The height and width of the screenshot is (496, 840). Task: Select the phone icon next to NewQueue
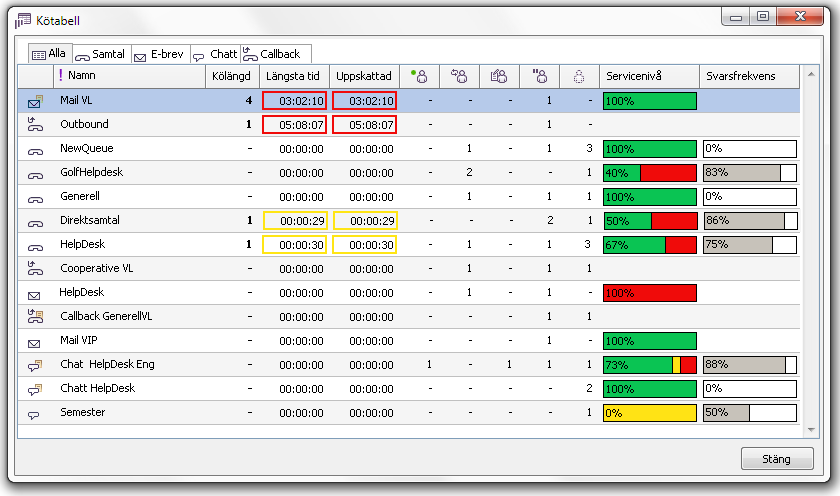[34, 149]
